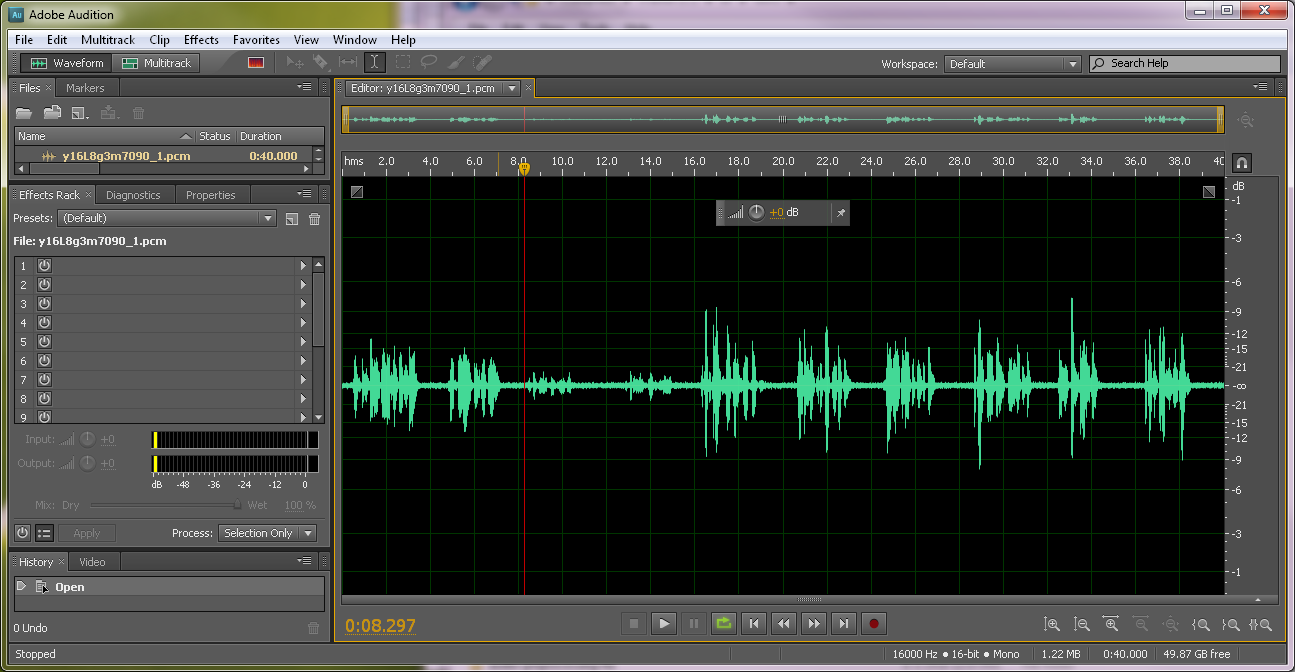
Task: Click the trash icon in the Files panel
Action: click(x=137, y=113)
